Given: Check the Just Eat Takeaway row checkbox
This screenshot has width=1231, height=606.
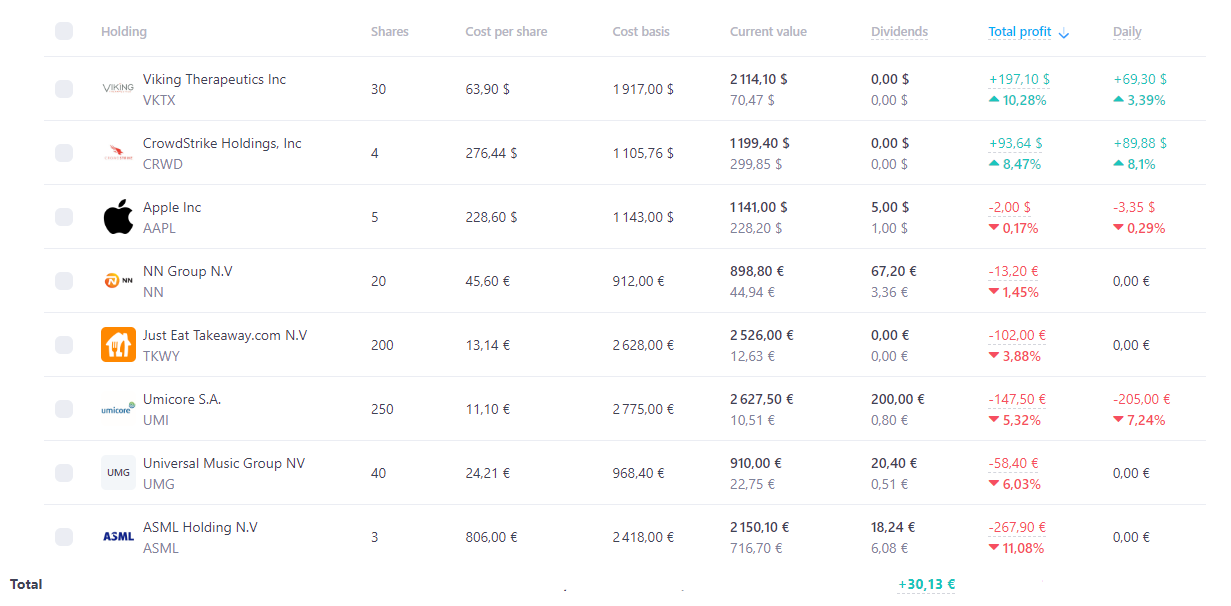Looking at the screenshot, I should 64,345.
